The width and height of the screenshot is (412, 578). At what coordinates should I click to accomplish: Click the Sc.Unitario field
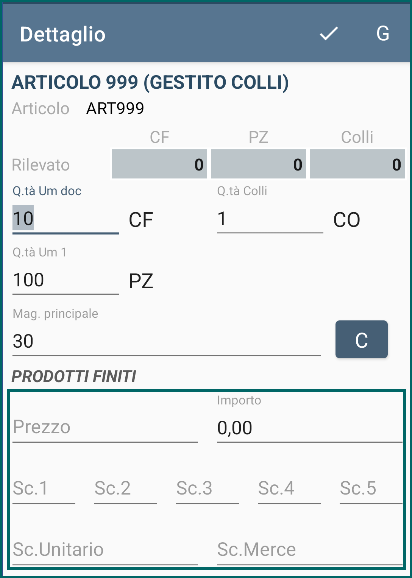tap(105, 550)
